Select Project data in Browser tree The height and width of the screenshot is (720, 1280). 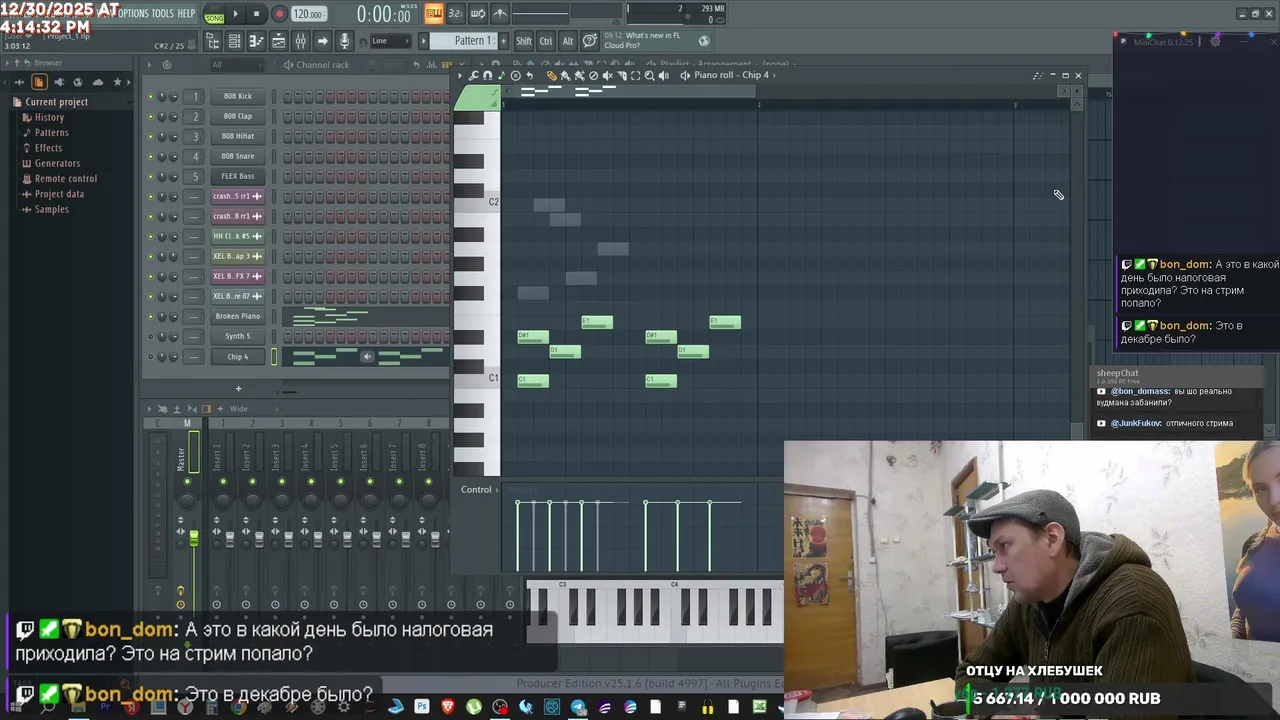point(60,194)
